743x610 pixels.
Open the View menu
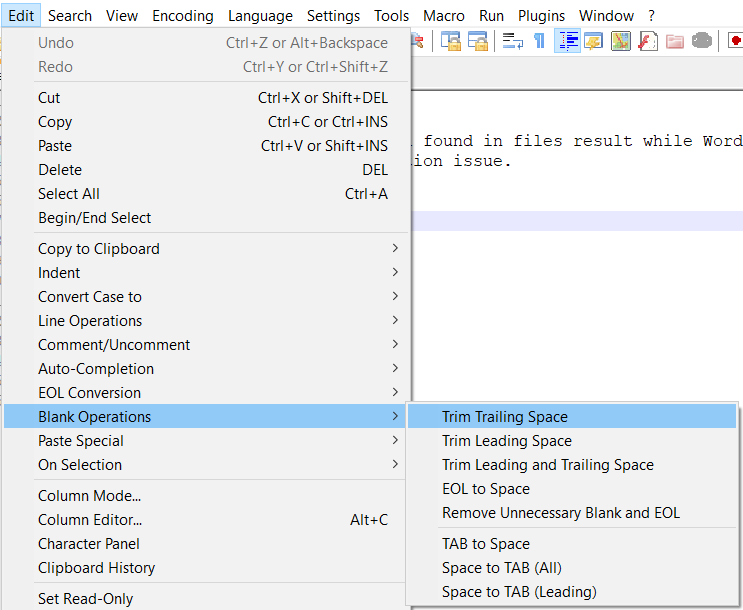(122, 16)
